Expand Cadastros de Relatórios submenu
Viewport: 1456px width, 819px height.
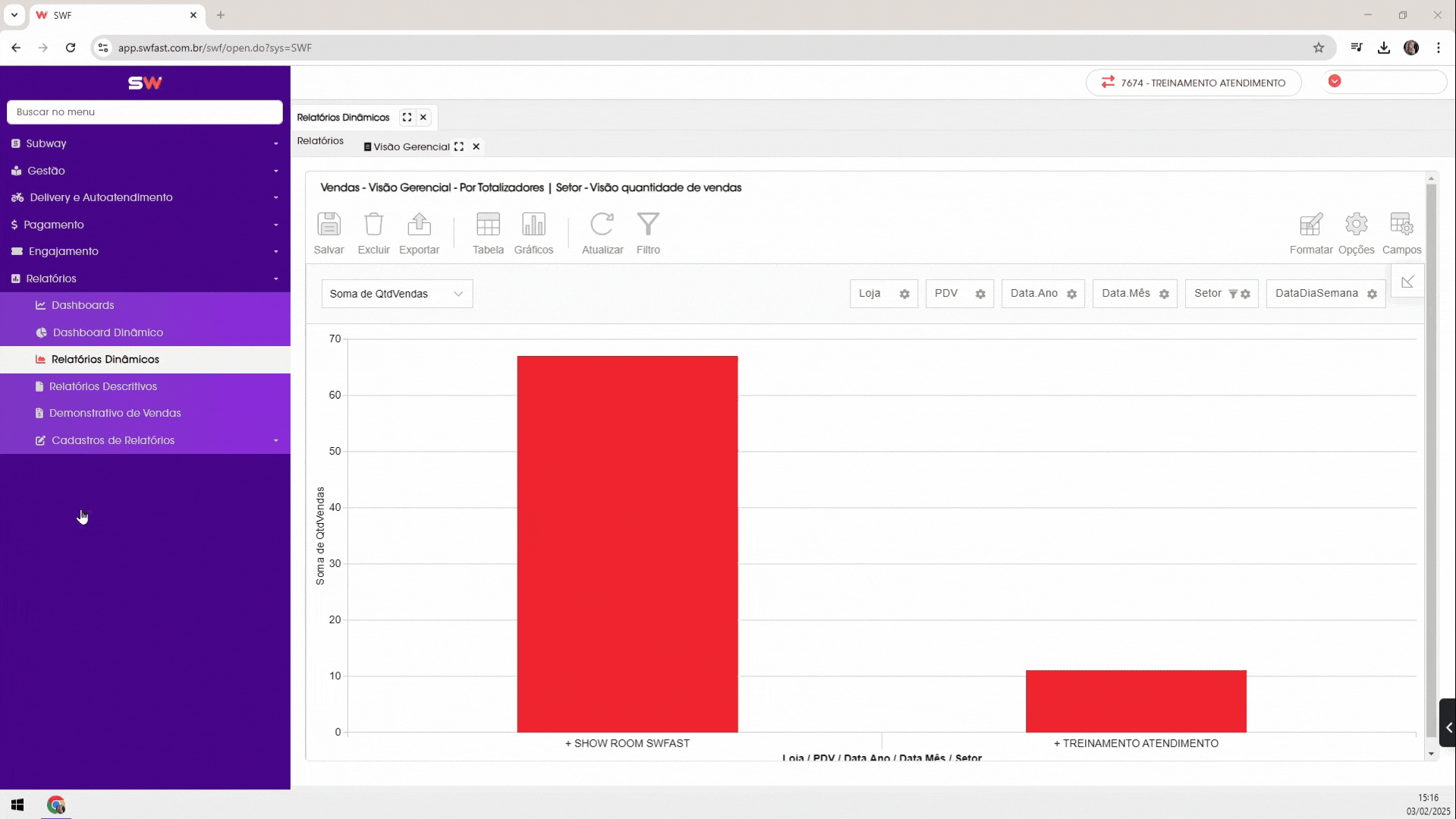(145, 440)
